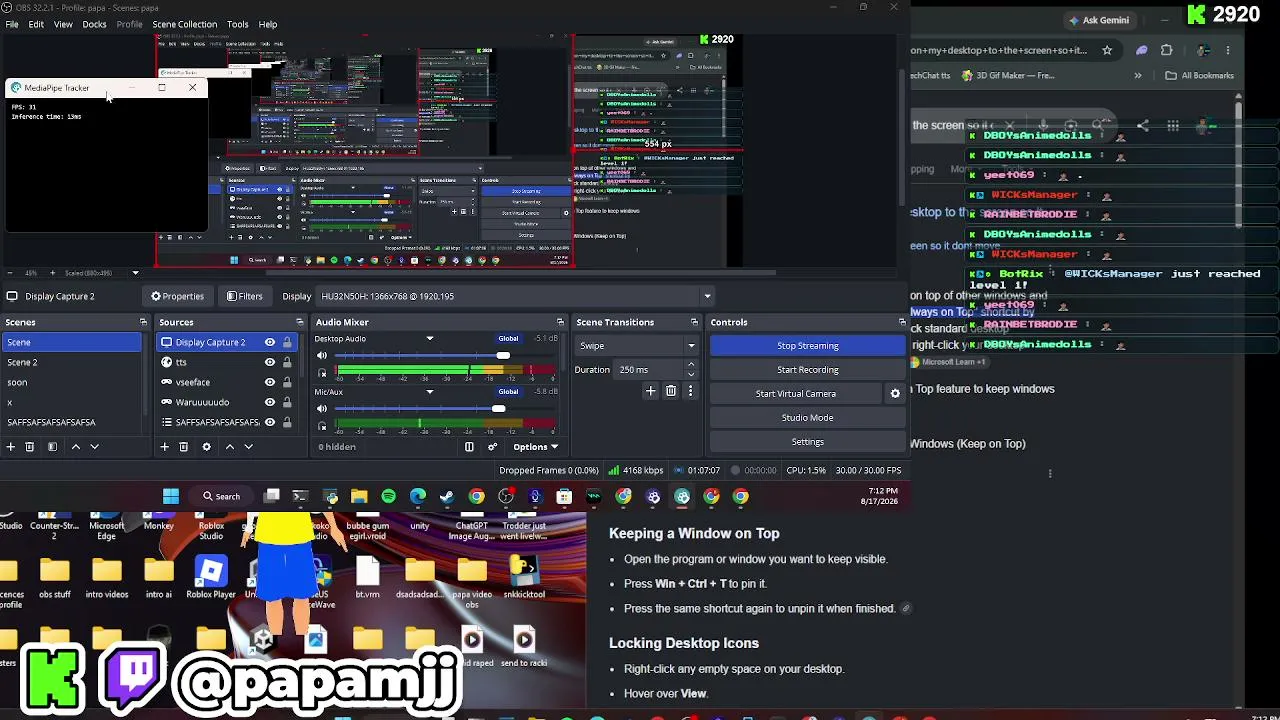The width and height of the screenshot is (1280, 720).
Task: Open Chrome extensions puzzle icon
Action: pyautogui.click(x=1166, y=50)
